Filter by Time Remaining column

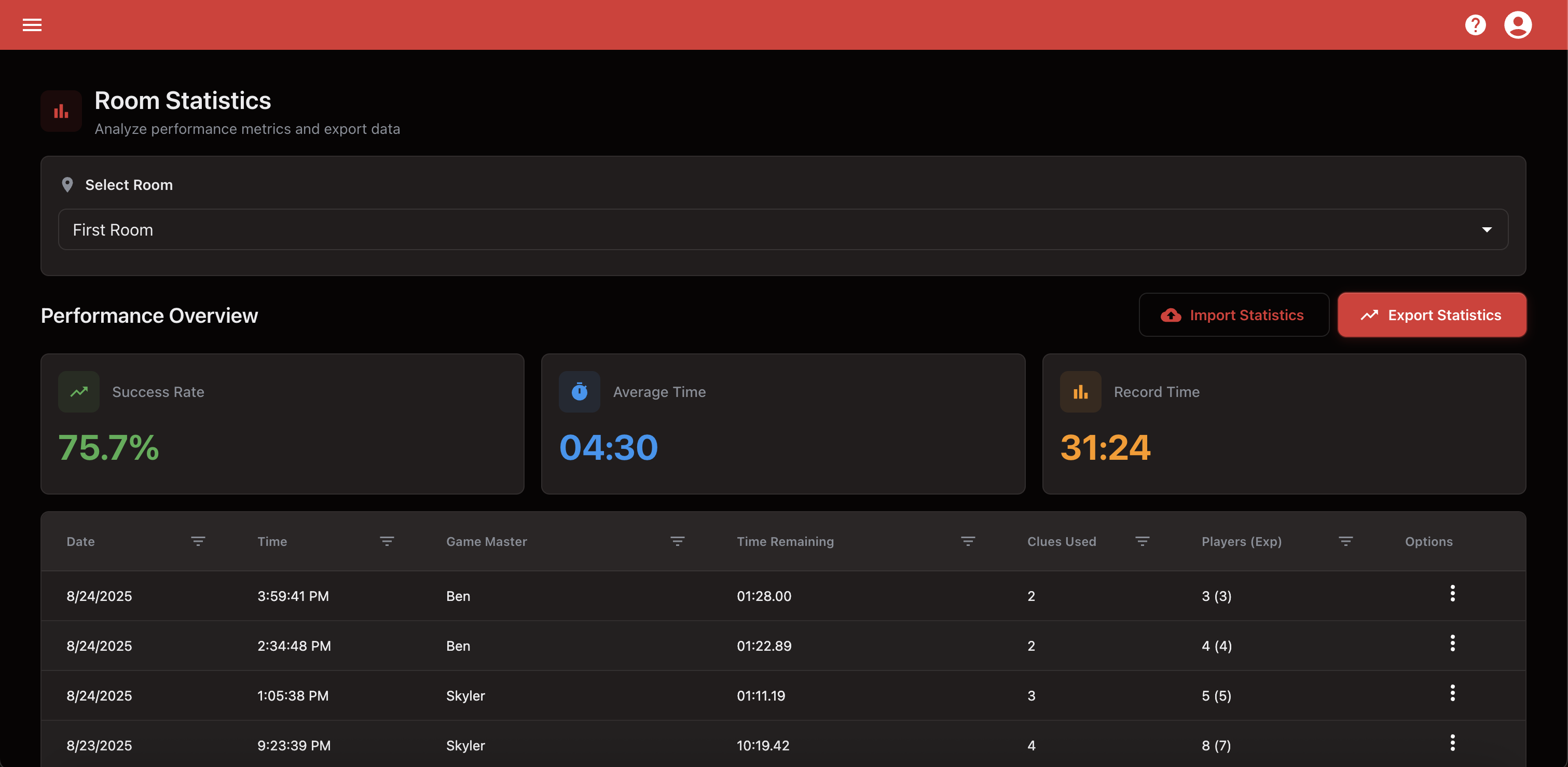point(968,541)
